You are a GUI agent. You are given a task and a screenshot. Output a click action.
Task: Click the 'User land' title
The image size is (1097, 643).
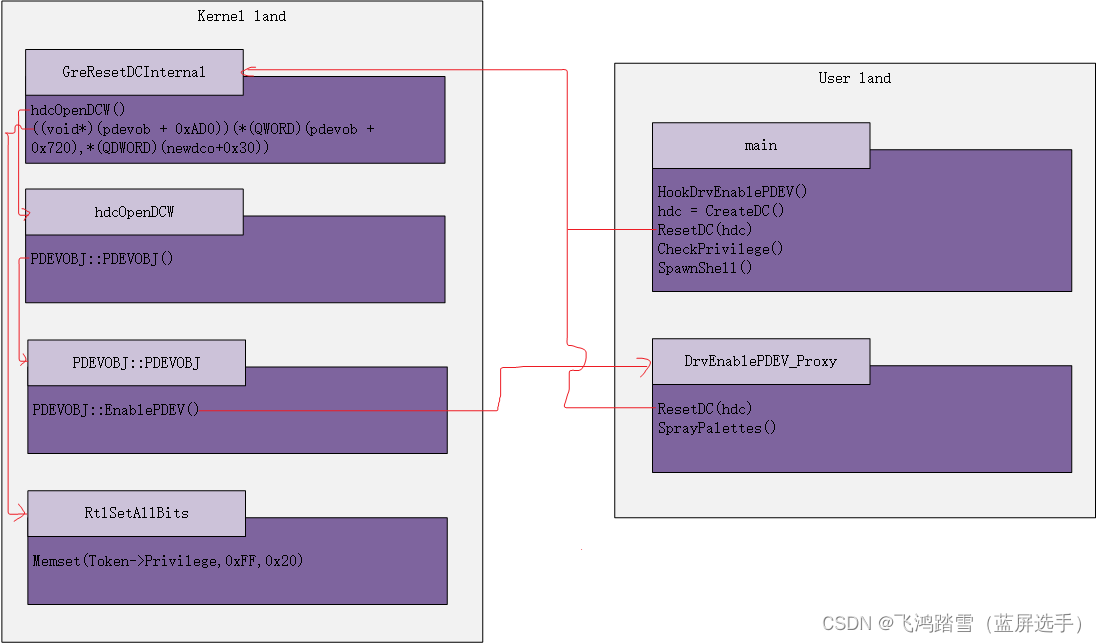click(855, 78)
